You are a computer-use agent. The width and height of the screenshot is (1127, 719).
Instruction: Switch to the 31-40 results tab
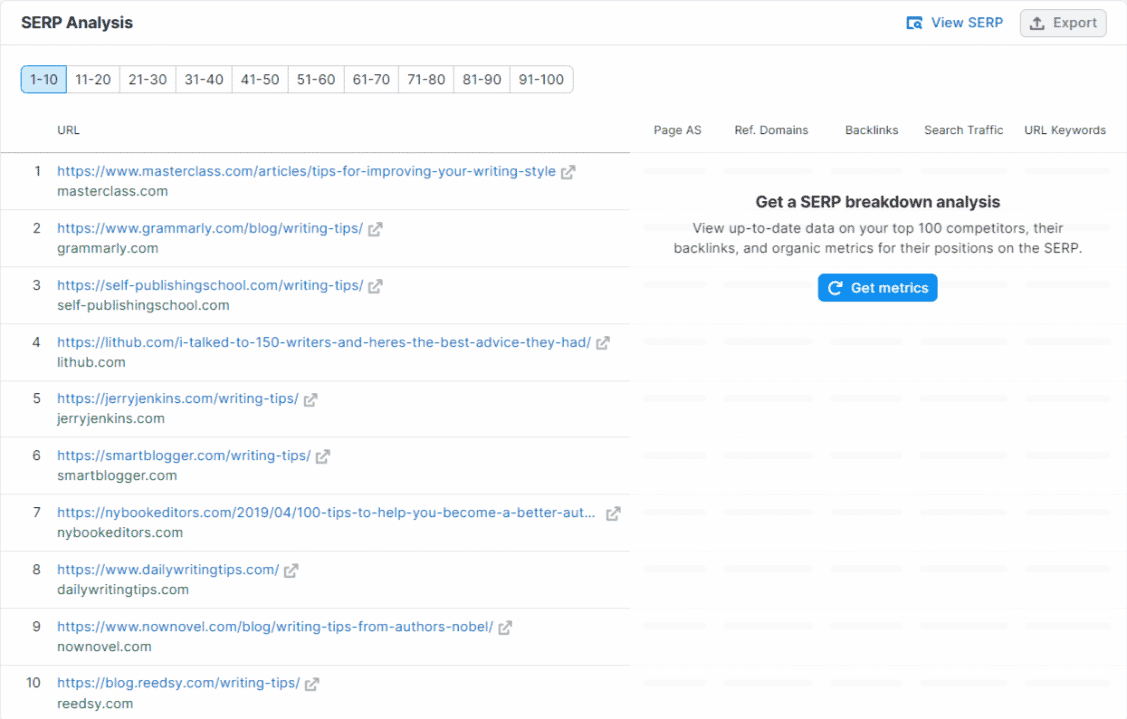click(204, 79)
